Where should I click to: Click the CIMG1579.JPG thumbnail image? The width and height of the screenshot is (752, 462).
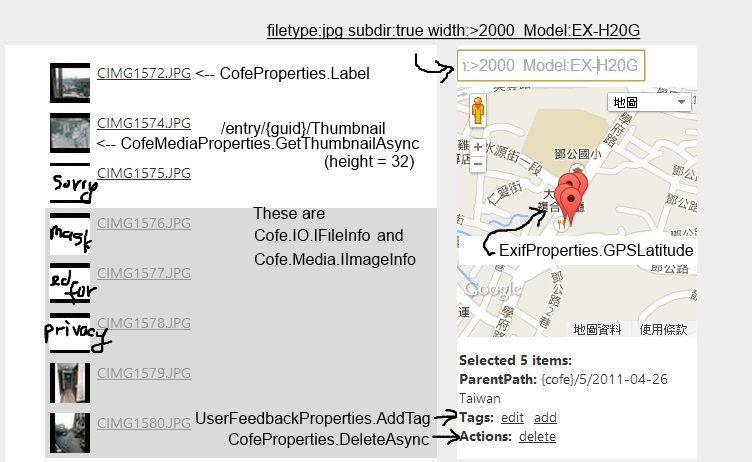[70, 383]
